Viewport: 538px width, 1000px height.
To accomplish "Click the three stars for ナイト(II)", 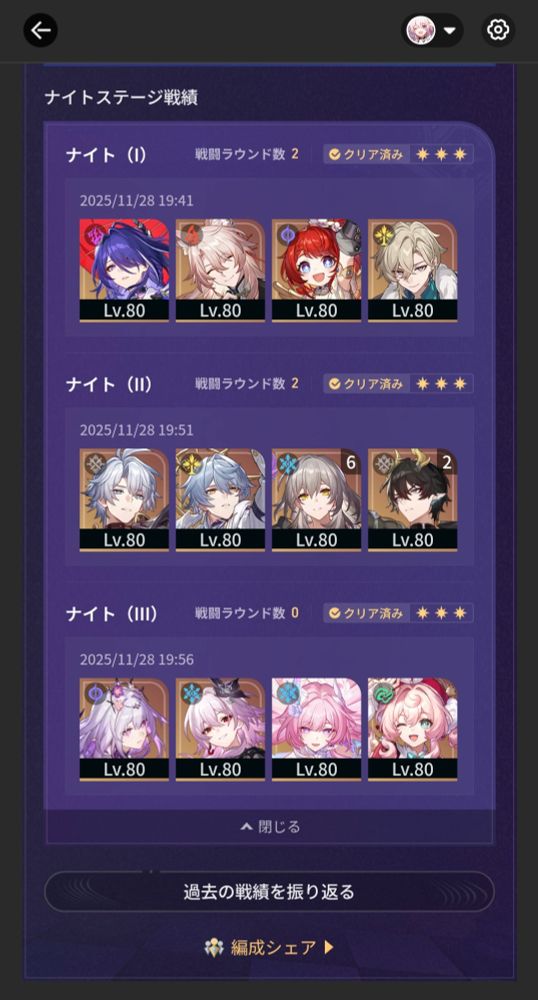I will coord(441,383).
